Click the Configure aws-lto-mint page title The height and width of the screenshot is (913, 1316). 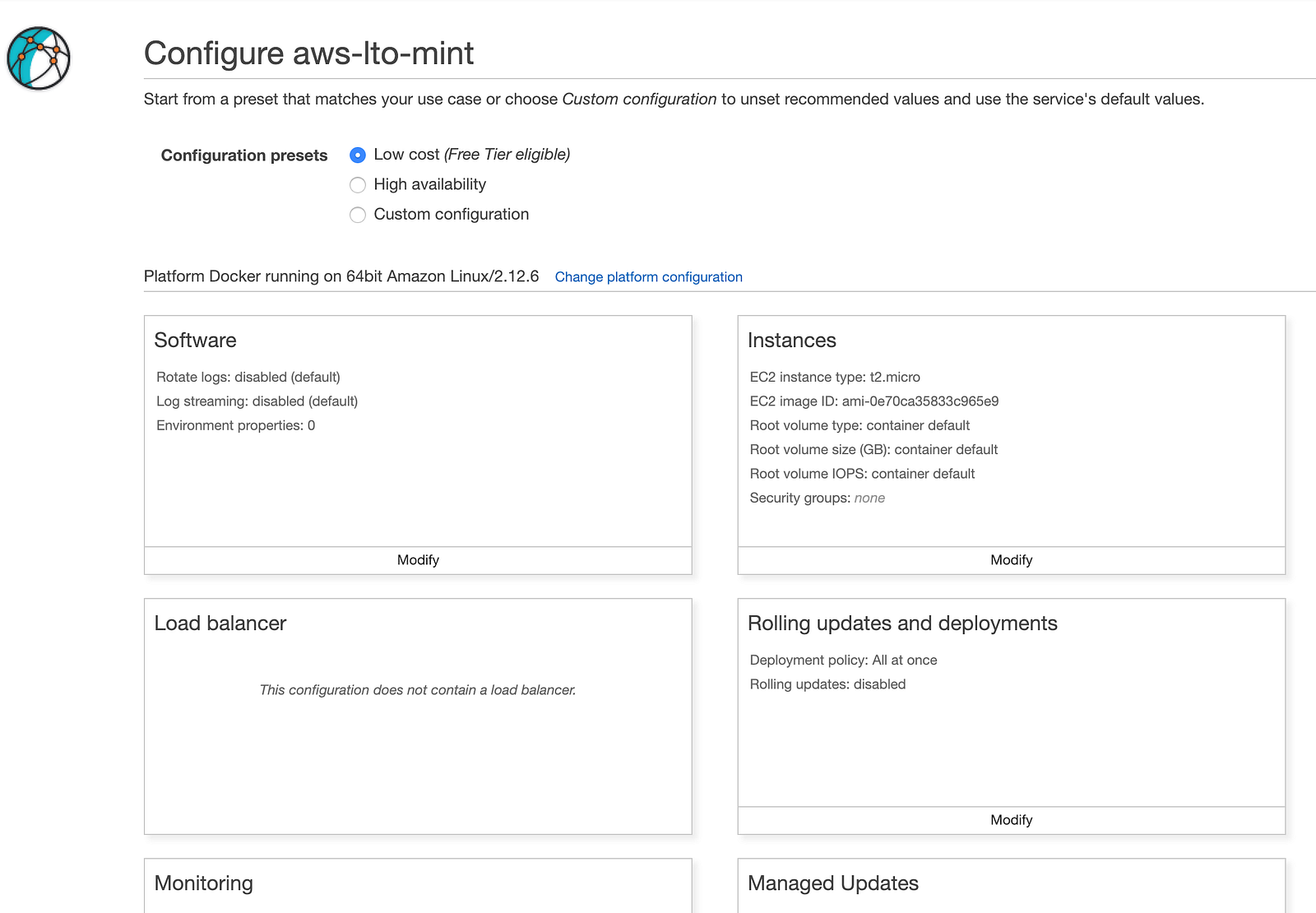click(308, 53)
